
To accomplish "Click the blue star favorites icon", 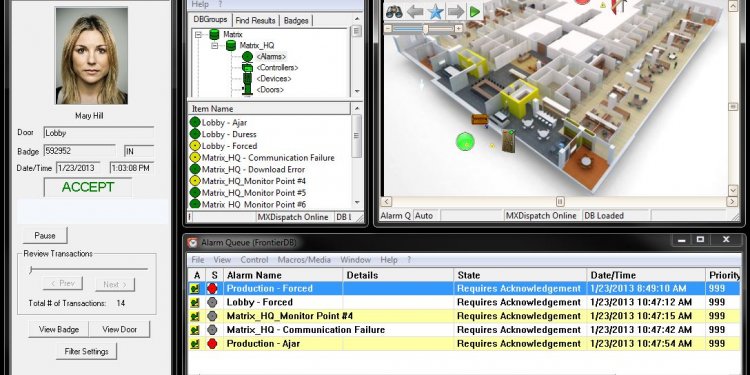I will [435, 11].
